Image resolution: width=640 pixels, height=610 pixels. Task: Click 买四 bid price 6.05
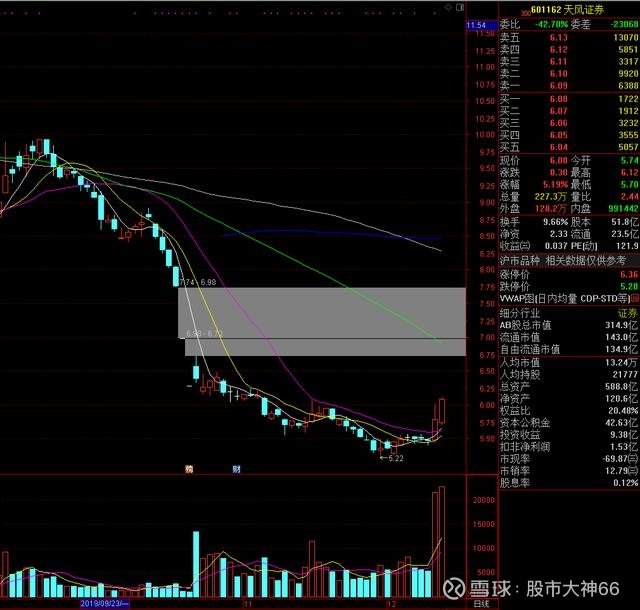(x=558, y=135)
